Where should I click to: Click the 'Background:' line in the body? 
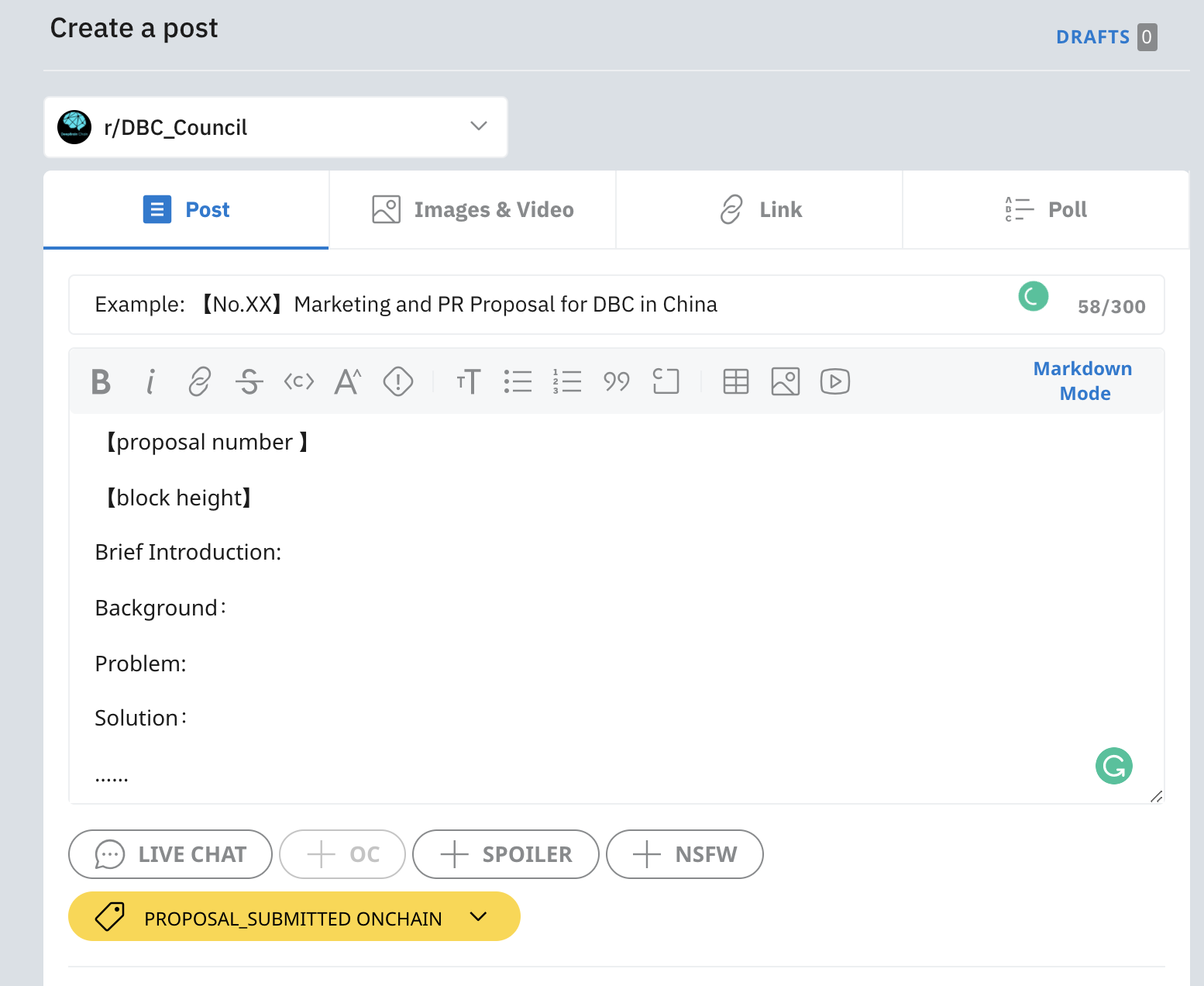(160, 608)
